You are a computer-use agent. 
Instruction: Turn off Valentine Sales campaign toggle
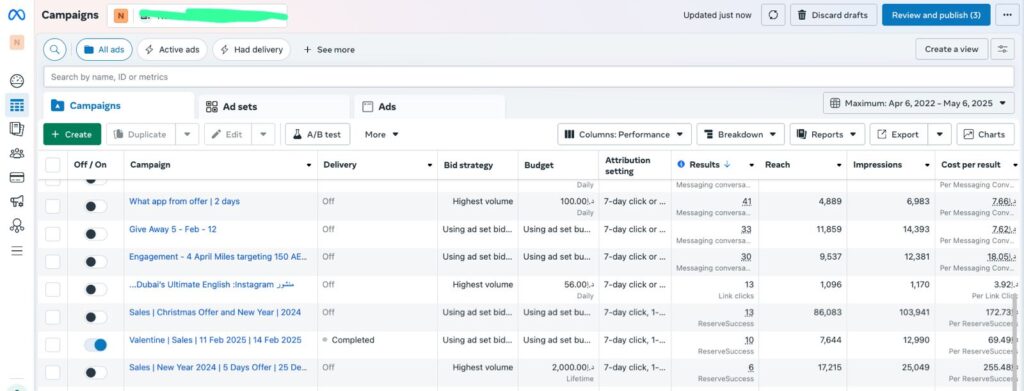tap(95, 345)
